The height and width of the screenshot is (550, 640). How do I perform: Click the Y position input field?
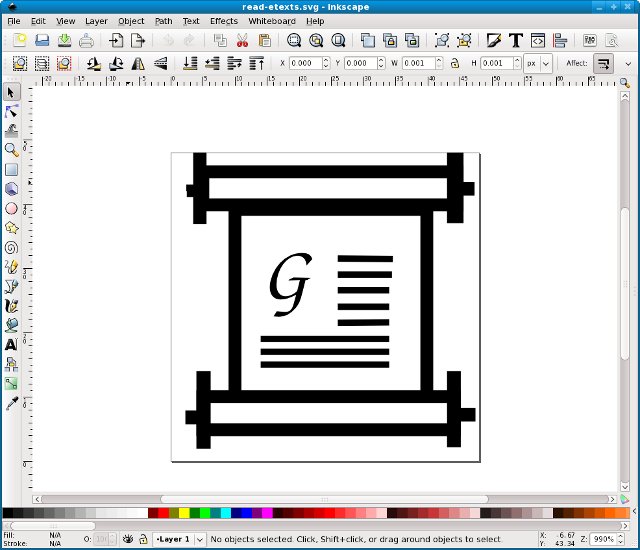pos(360,63)
